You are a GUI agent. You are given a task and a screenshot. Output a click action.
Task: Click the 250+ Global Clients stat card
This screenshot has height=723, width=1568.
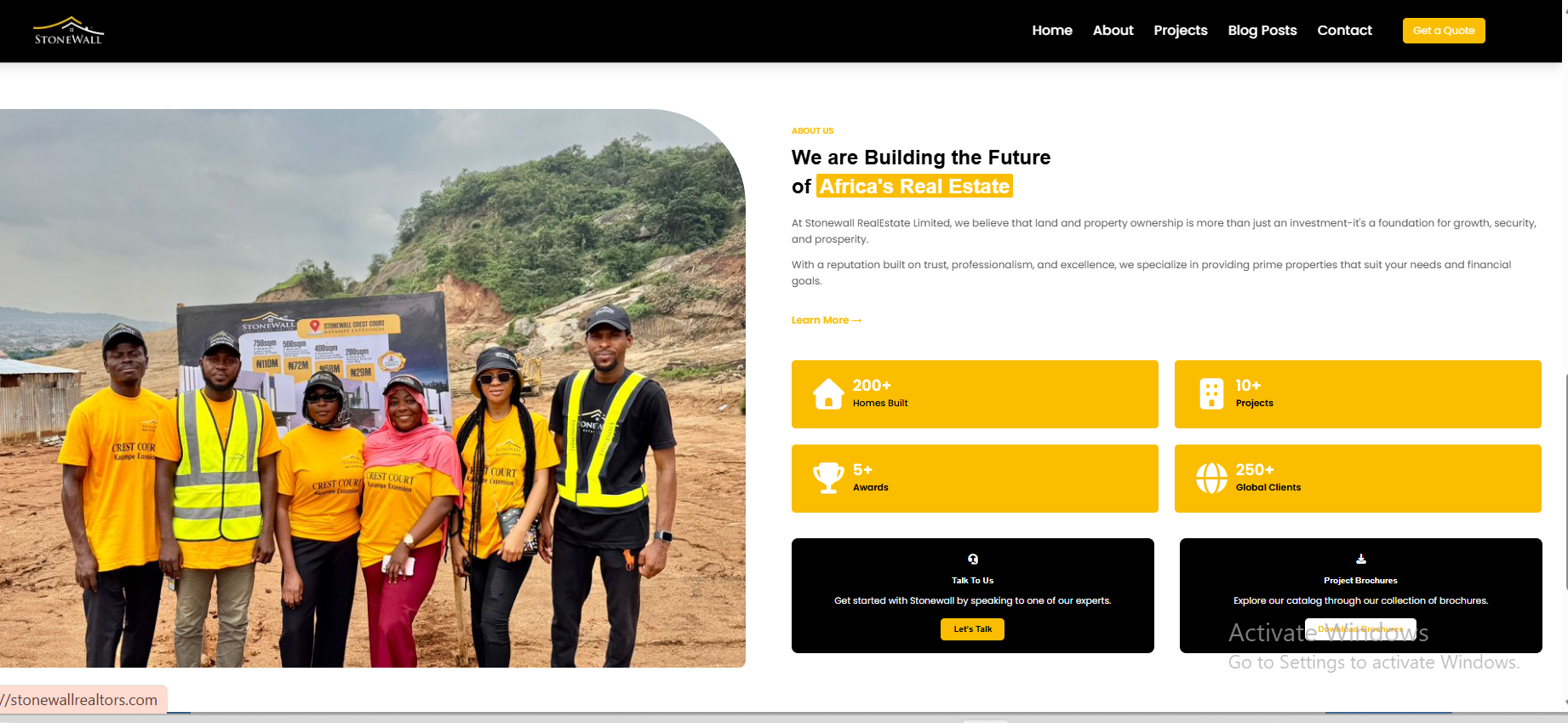tap(1358, 479)
